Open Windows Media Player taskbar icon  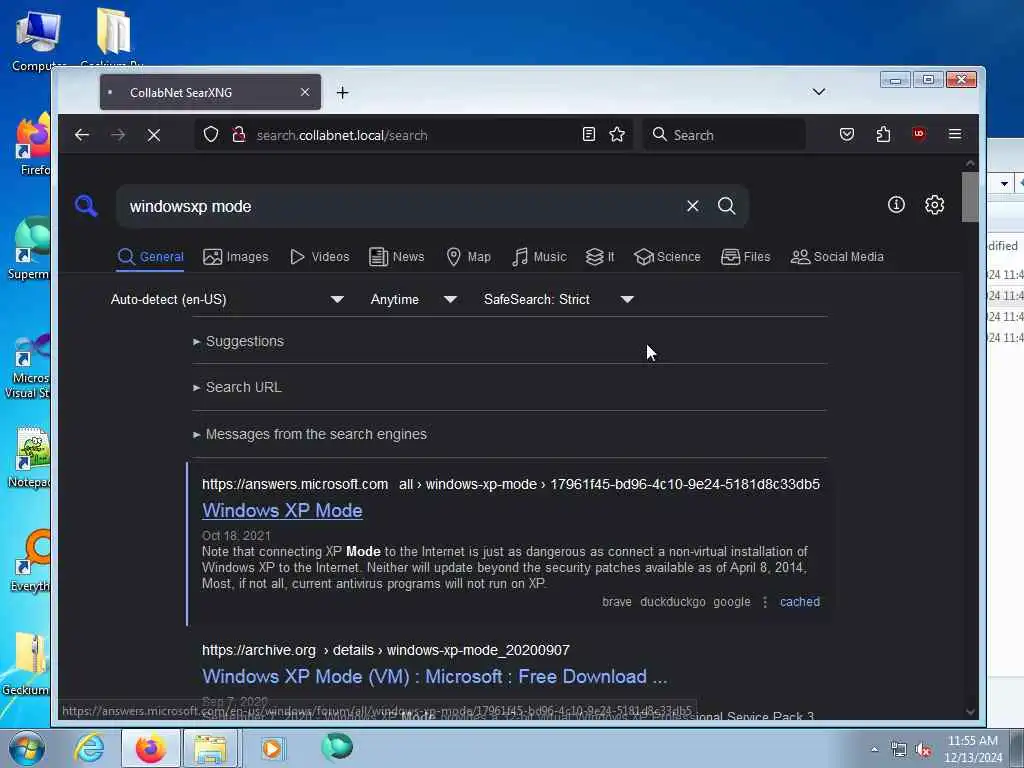coord(272,748)
